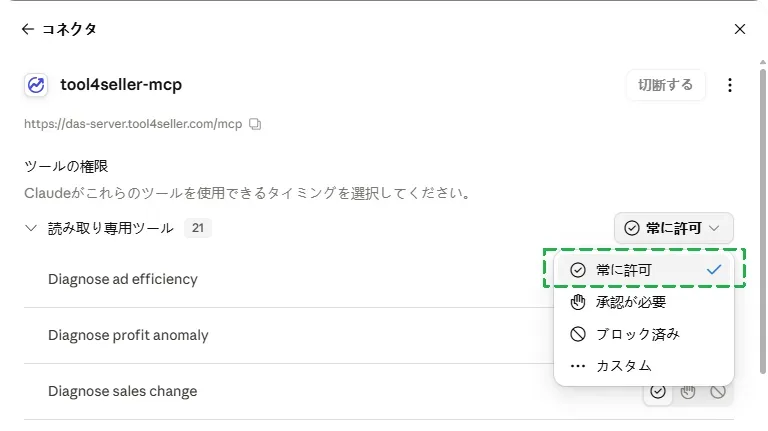Click the tool count badge 21
Viewport: 768px width, 431px height.
[198, 228]
